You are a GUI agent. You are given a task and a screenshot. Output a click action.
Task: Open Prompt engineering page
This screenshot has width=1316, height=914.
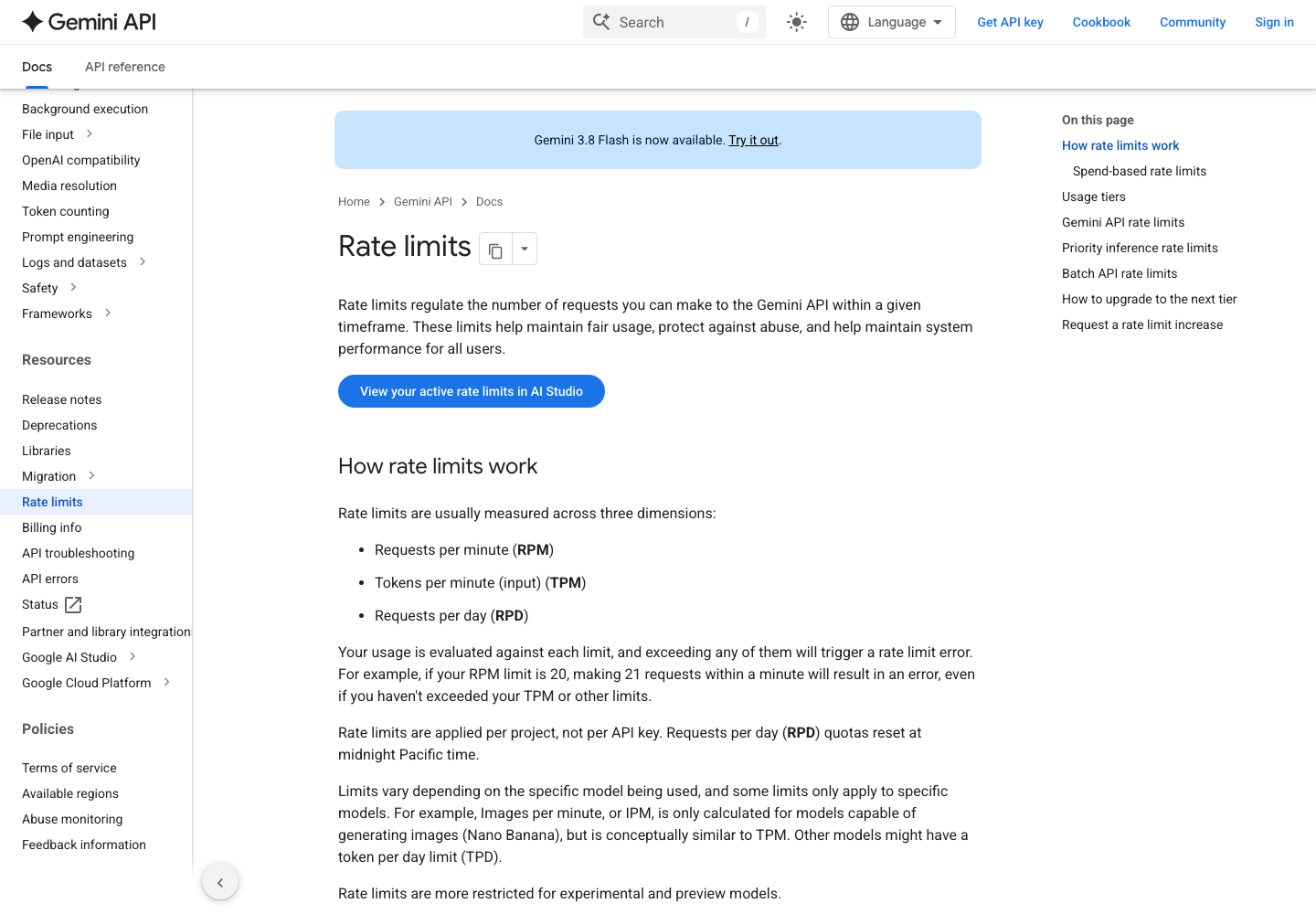point(78,237)
